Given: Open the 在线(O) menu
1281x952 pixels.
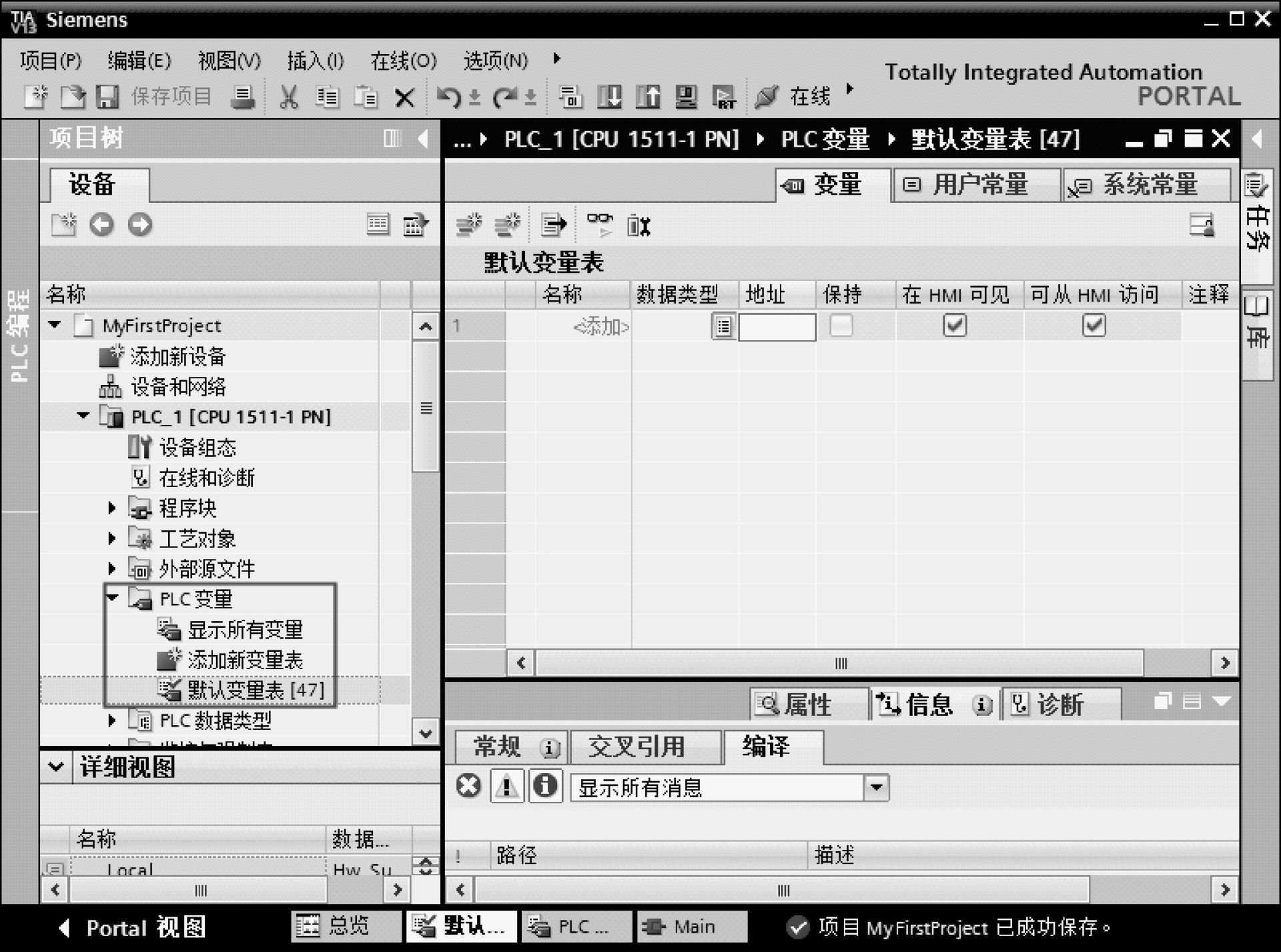Looking at the screenshot, I should coord(404,61).
